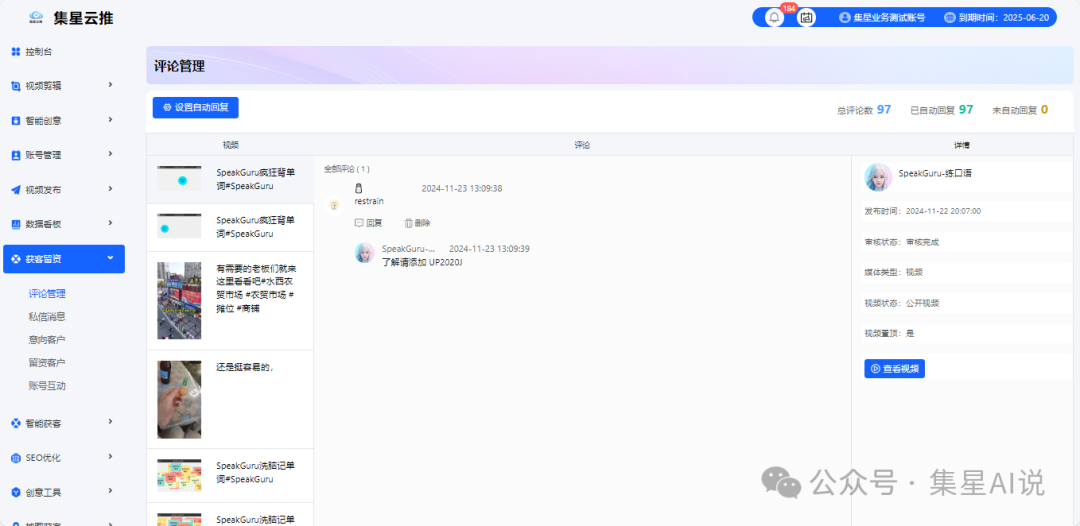Click the 视频 column header
The width and height of the screenshot is (1080, 526).
[230, 145]
